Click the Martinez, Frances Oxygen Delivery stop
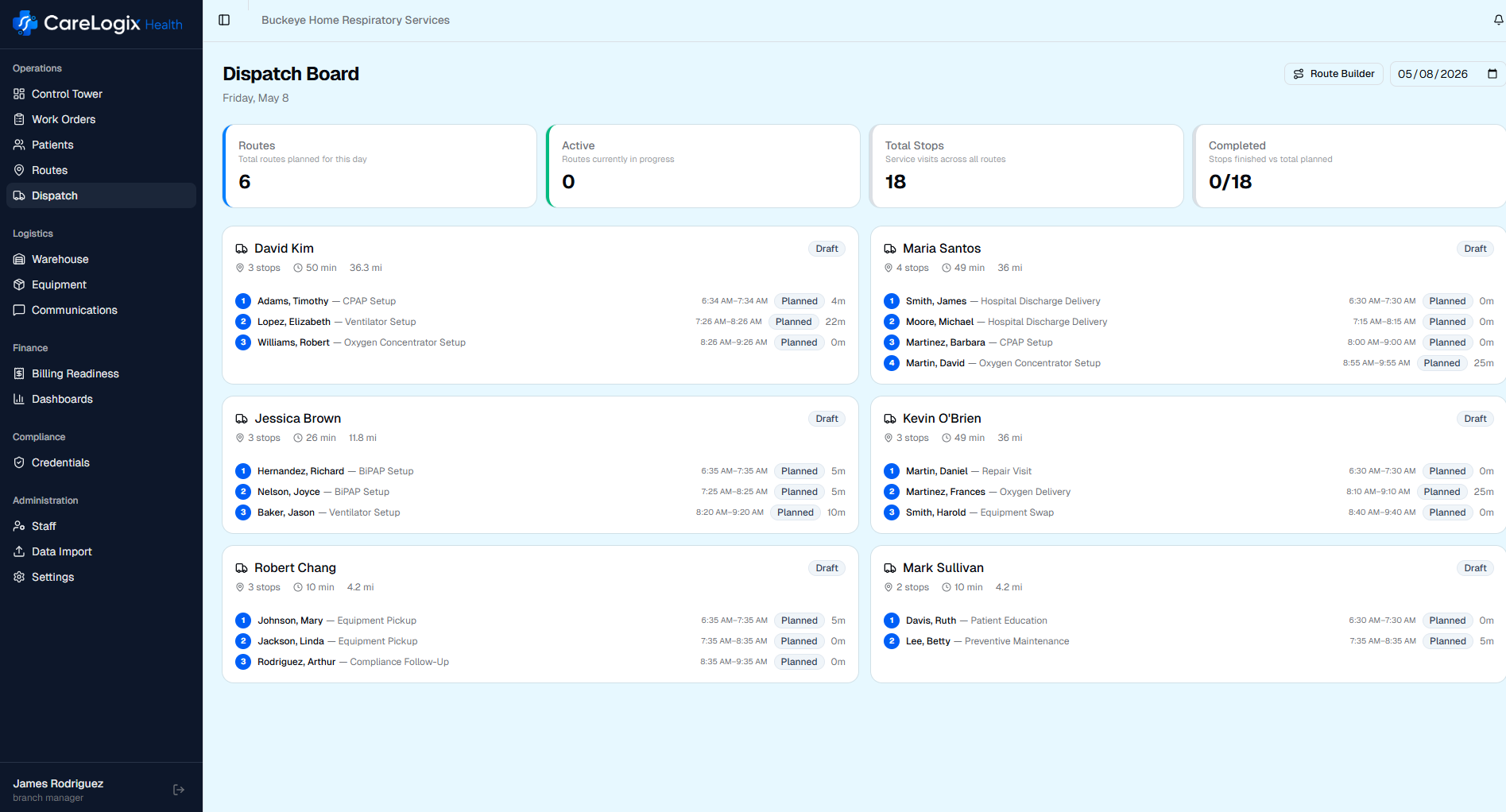The width and height of the screenshot is (1506, 812). tap(1189, 492)
